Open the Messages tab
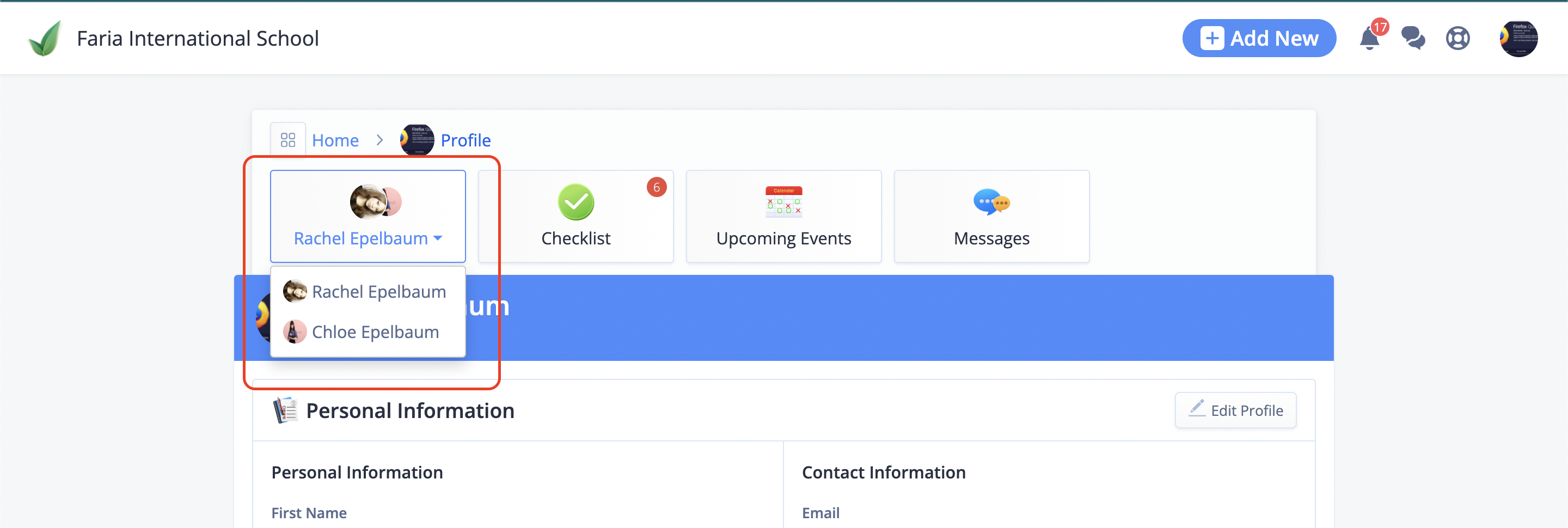The width and height of the screenshot is (1568, 528). pyautogui.click(x=991, y=217)
